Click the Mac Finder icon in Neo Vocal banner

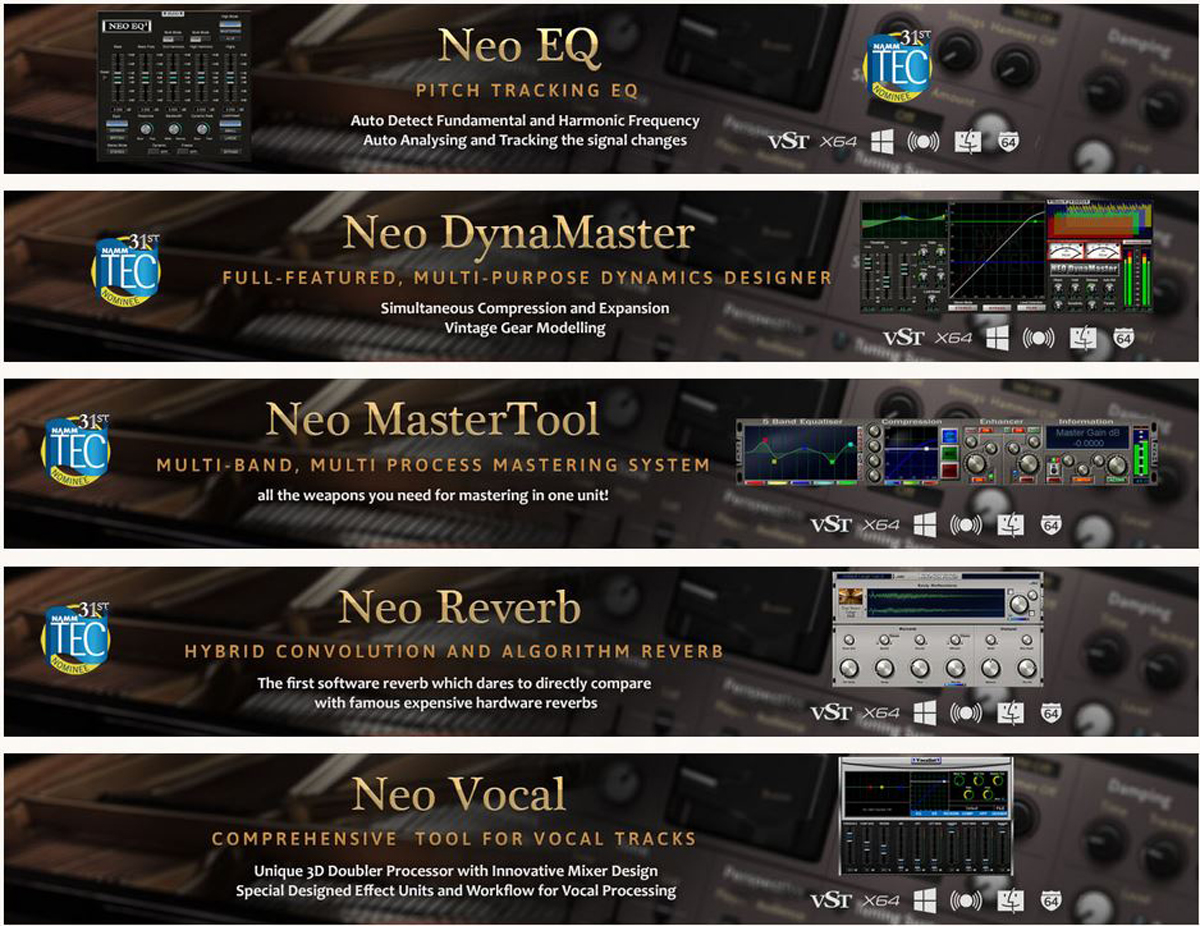coord(1012,900)
